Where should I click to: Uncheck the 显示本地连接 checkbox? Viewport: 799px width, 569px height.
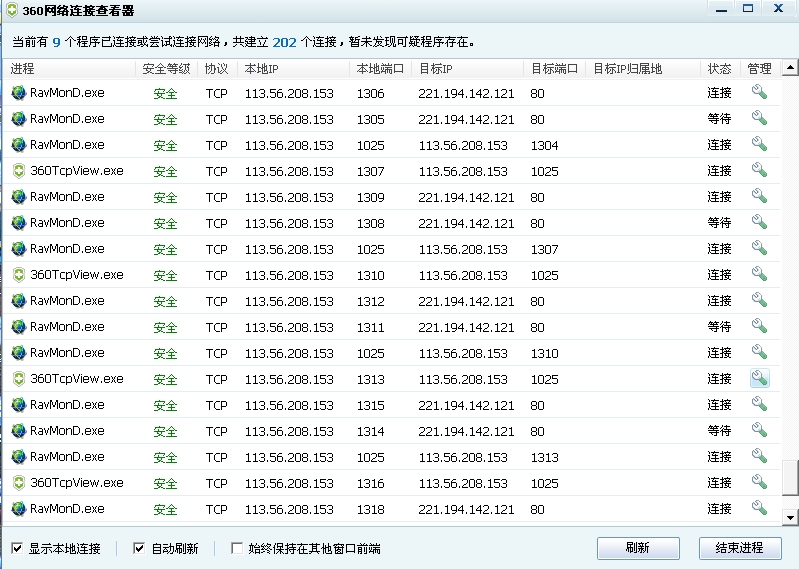[17, 548]
